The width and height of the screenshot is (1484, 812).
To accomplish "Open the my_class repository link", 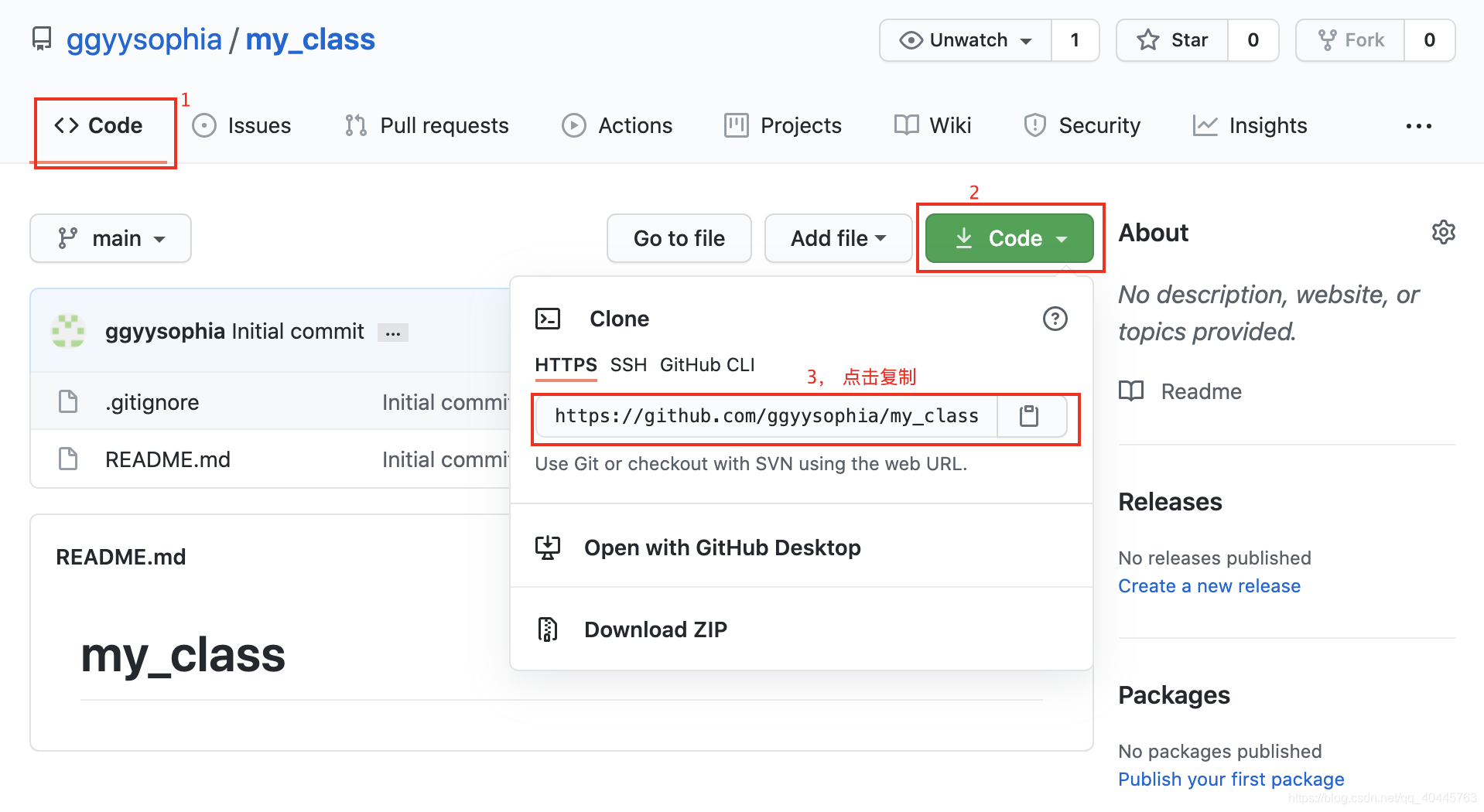I will (x=310, y=39).
